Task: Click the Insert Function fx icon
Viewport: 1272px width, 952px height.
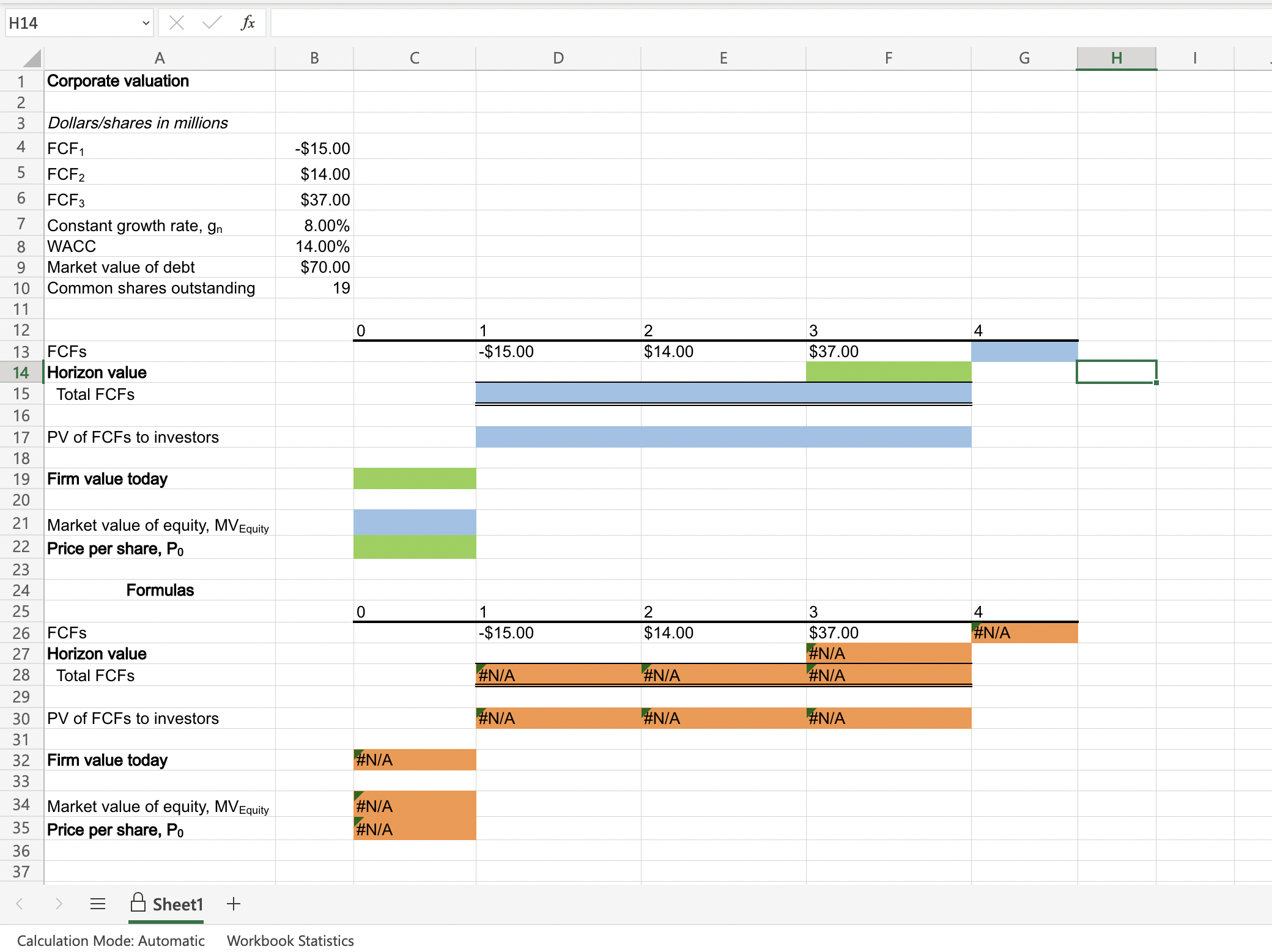Action: click(x=247, y=23)
